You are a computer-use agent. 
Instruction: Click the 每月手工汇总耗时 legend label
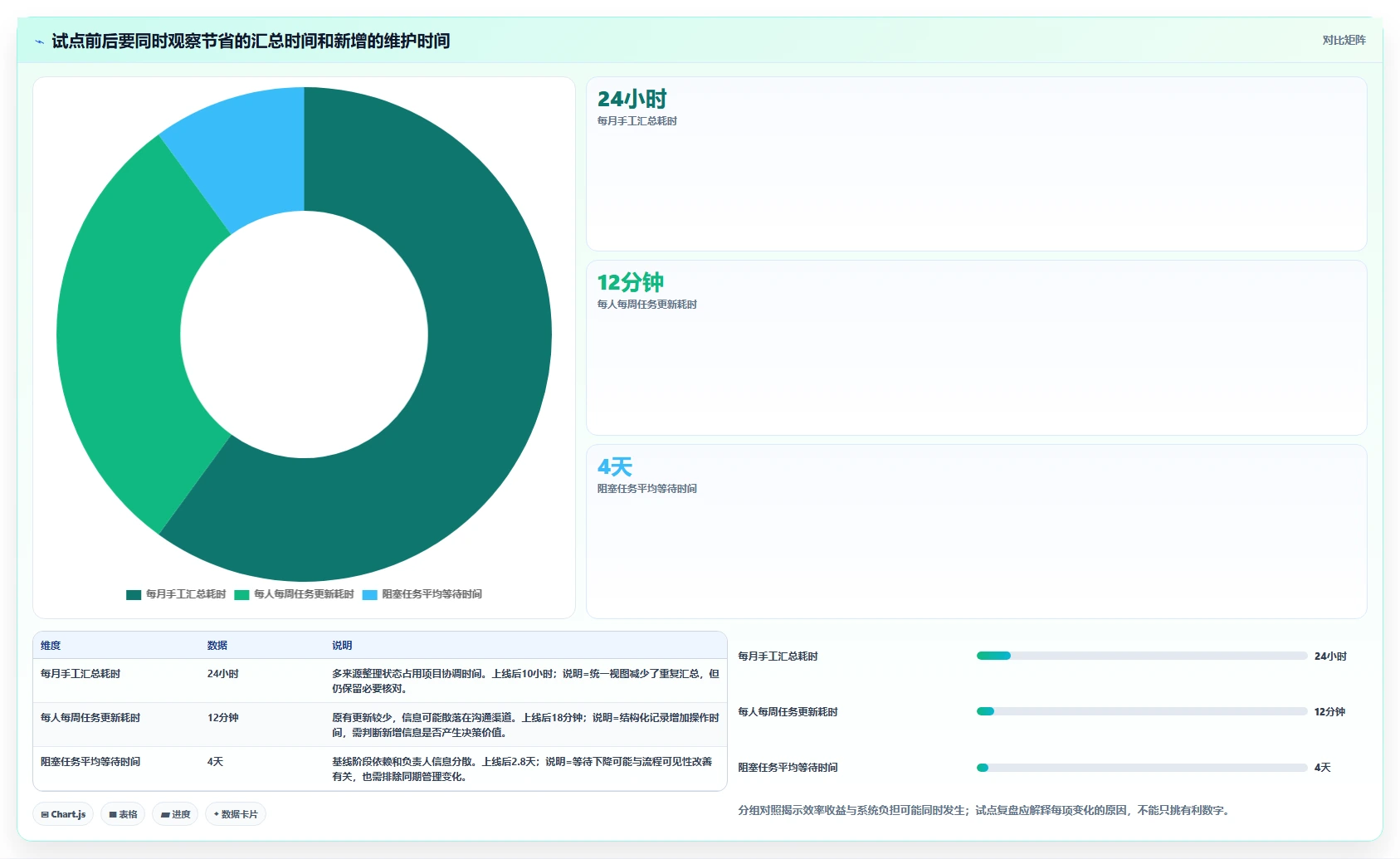(x=186, y=594)
